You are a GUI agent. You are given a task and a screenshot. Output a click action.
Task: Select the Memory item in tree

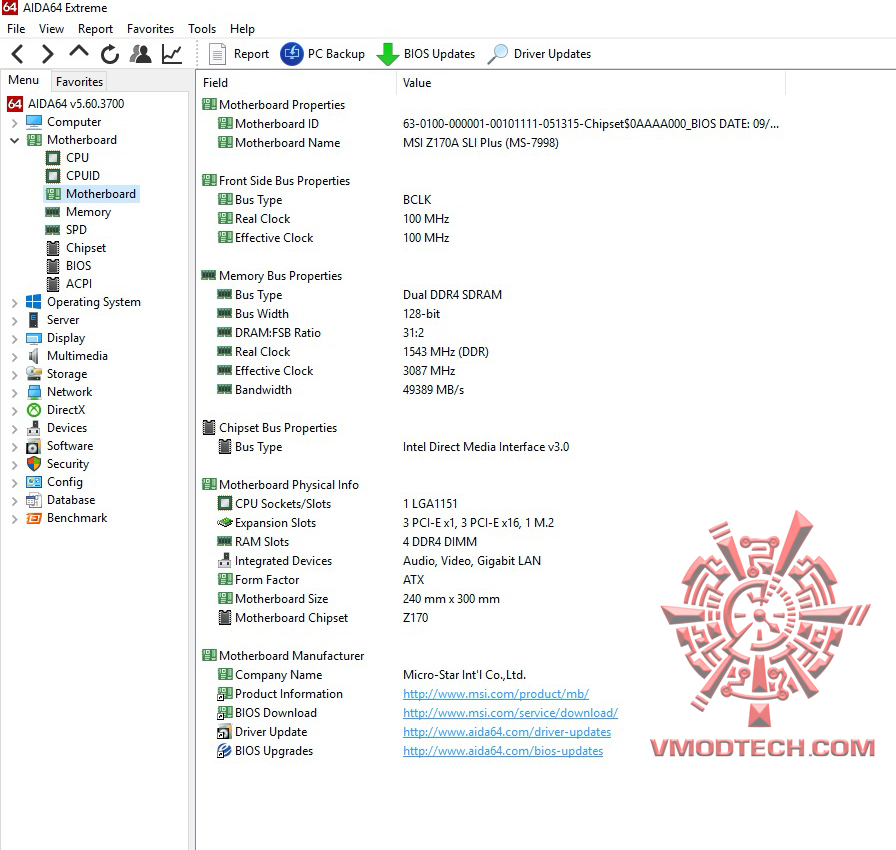click(x=89, y=212)
